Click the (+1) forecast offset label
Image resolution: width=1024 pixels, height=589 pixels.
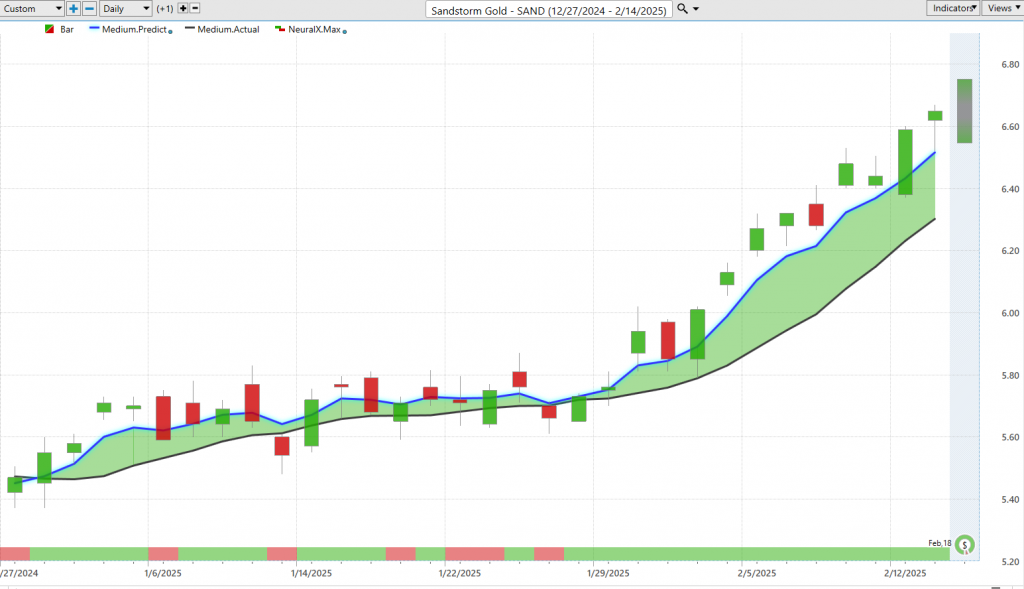pos(165,8)
